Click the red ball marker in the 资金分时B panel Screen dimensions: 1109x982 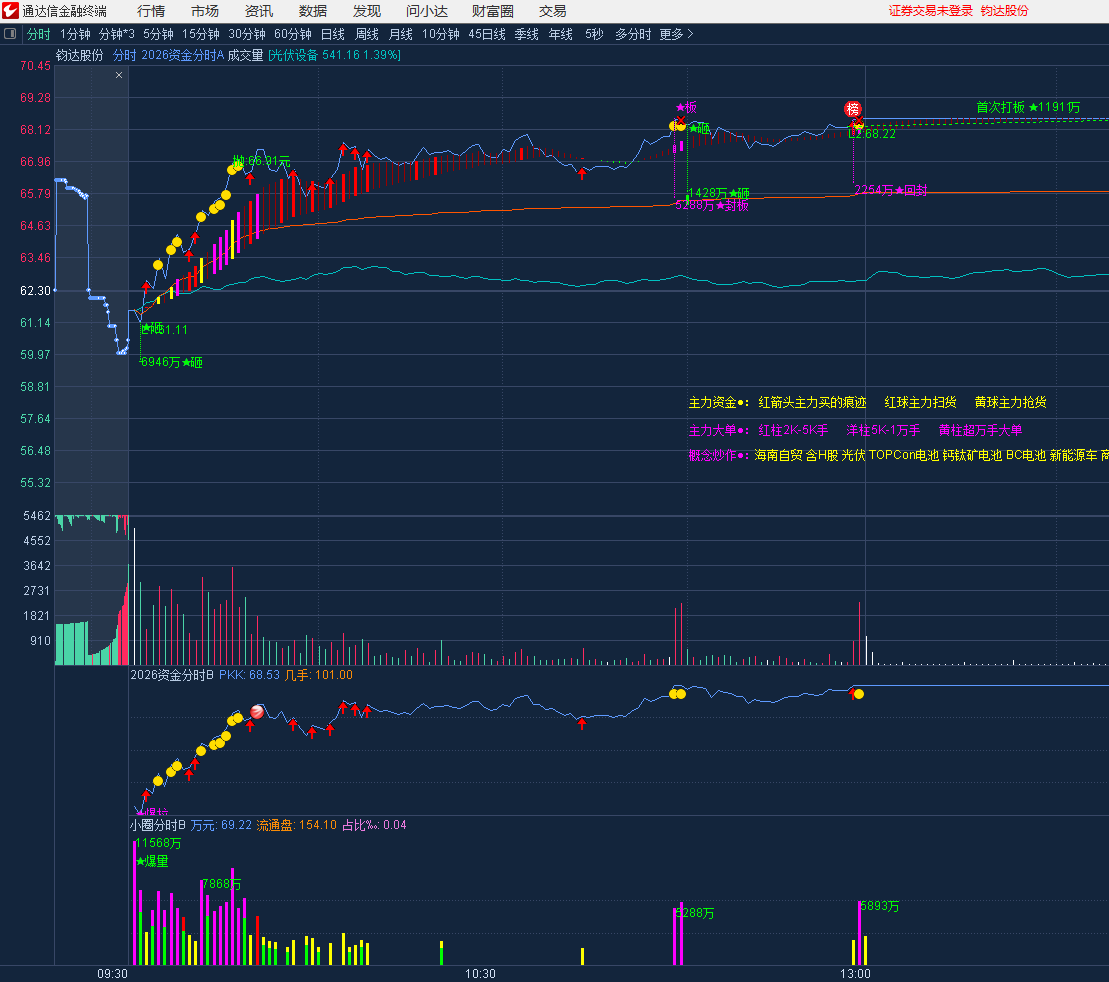pos(257,712)
